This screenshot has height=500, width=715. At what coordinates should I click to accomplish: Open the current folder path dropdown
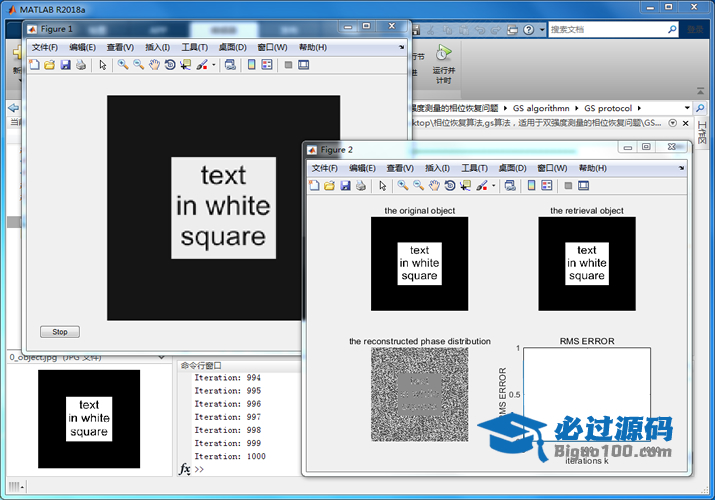pyautogui.click(x=686, y=108)
